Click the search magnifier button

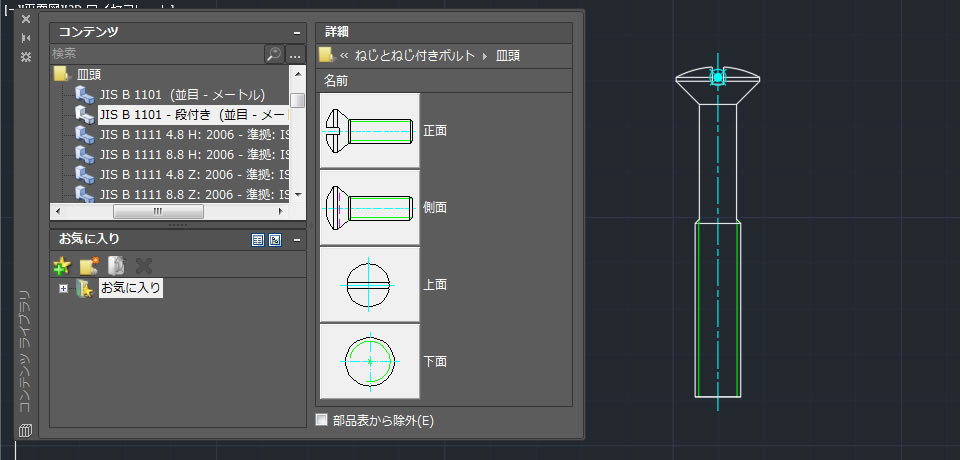pyautogui.click(x=274, y=54)
